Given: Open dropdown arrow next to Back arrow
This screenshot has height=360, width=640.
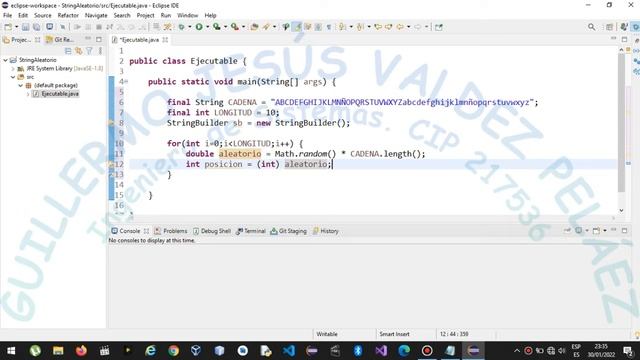Looking at the screenshot, I should 408,27.
